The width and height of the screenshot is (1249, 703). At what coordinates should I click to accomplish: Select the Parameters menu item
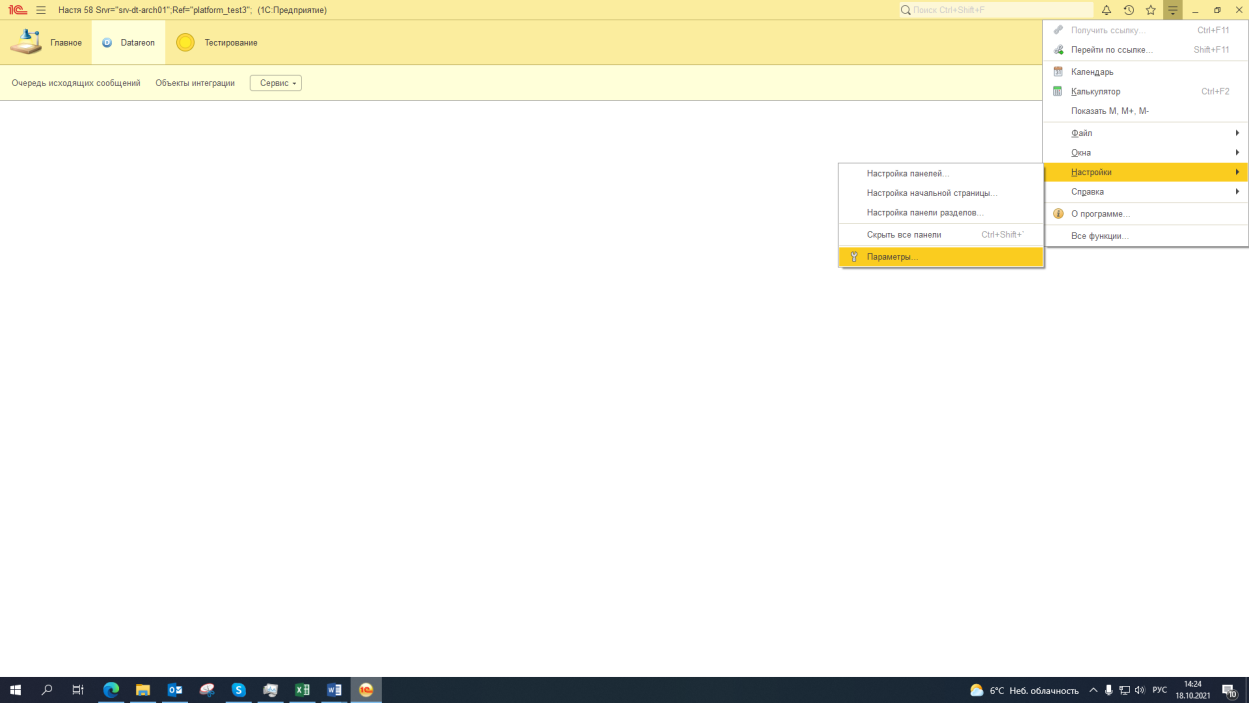(x=892, y=257)
